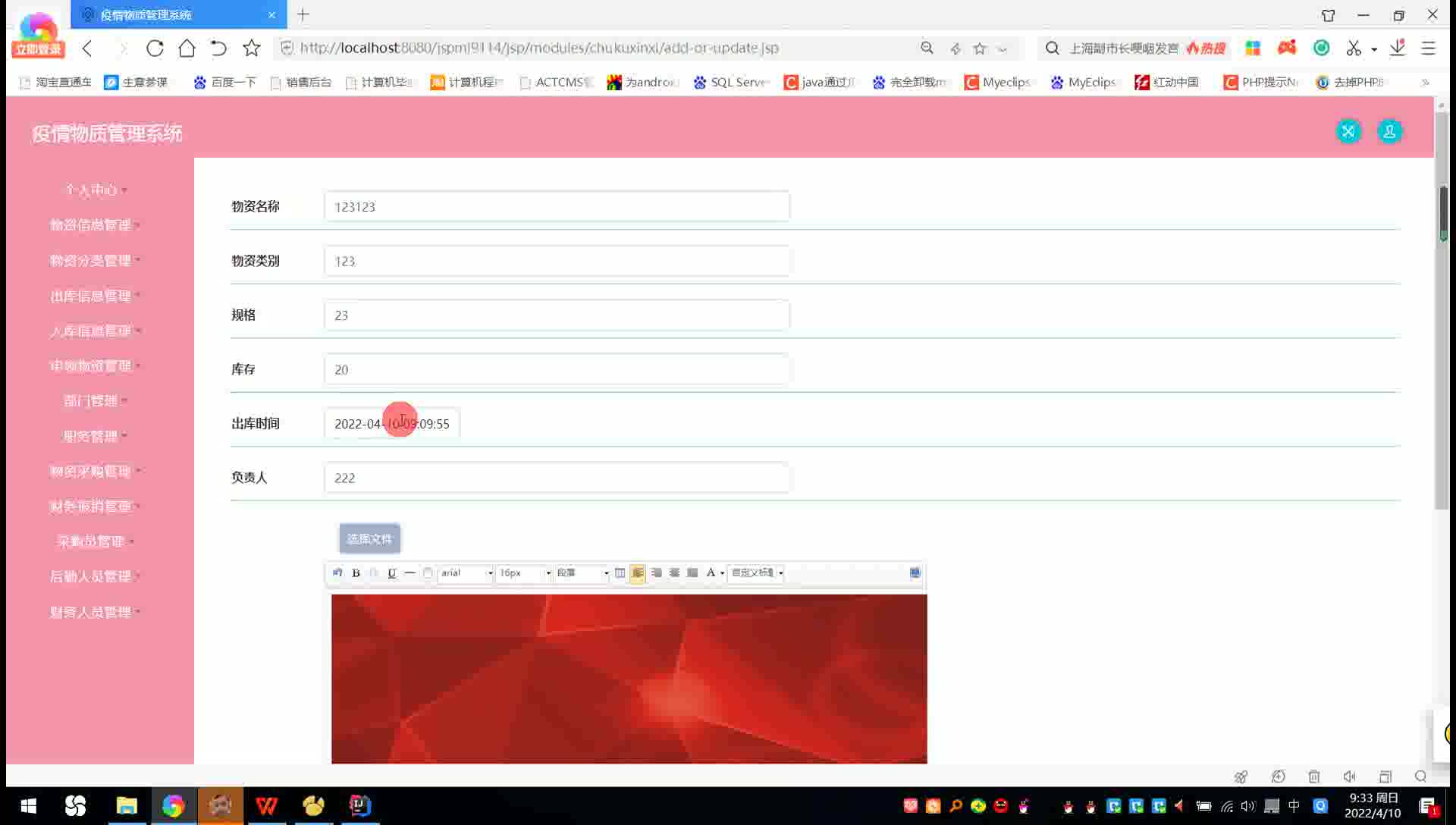Click trash icon in browser status bar
This screenshot has height=825, width=1456.
(x=1314, y=776)
